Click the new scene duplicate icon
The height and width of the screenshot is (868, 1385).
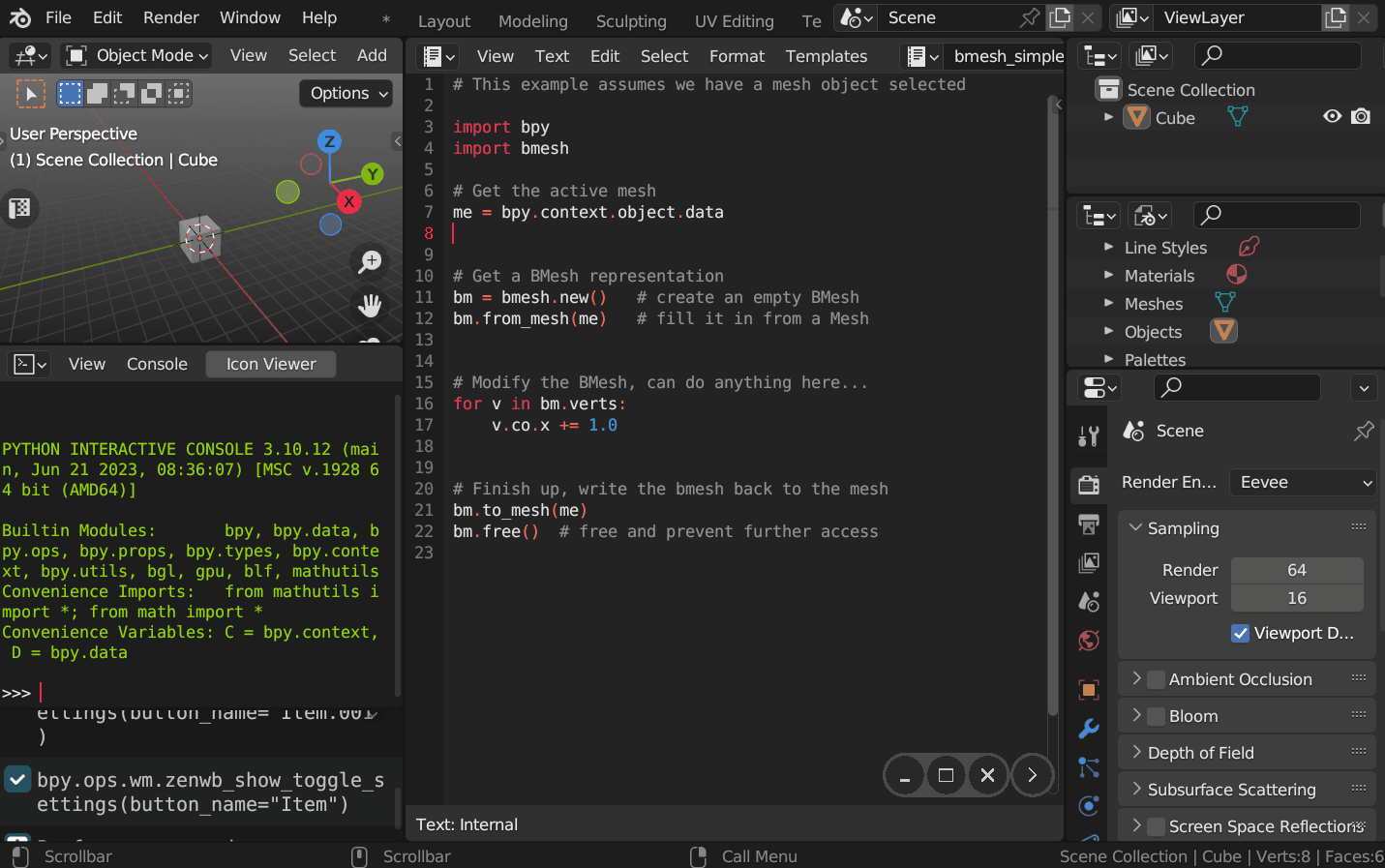[1060, 17]
